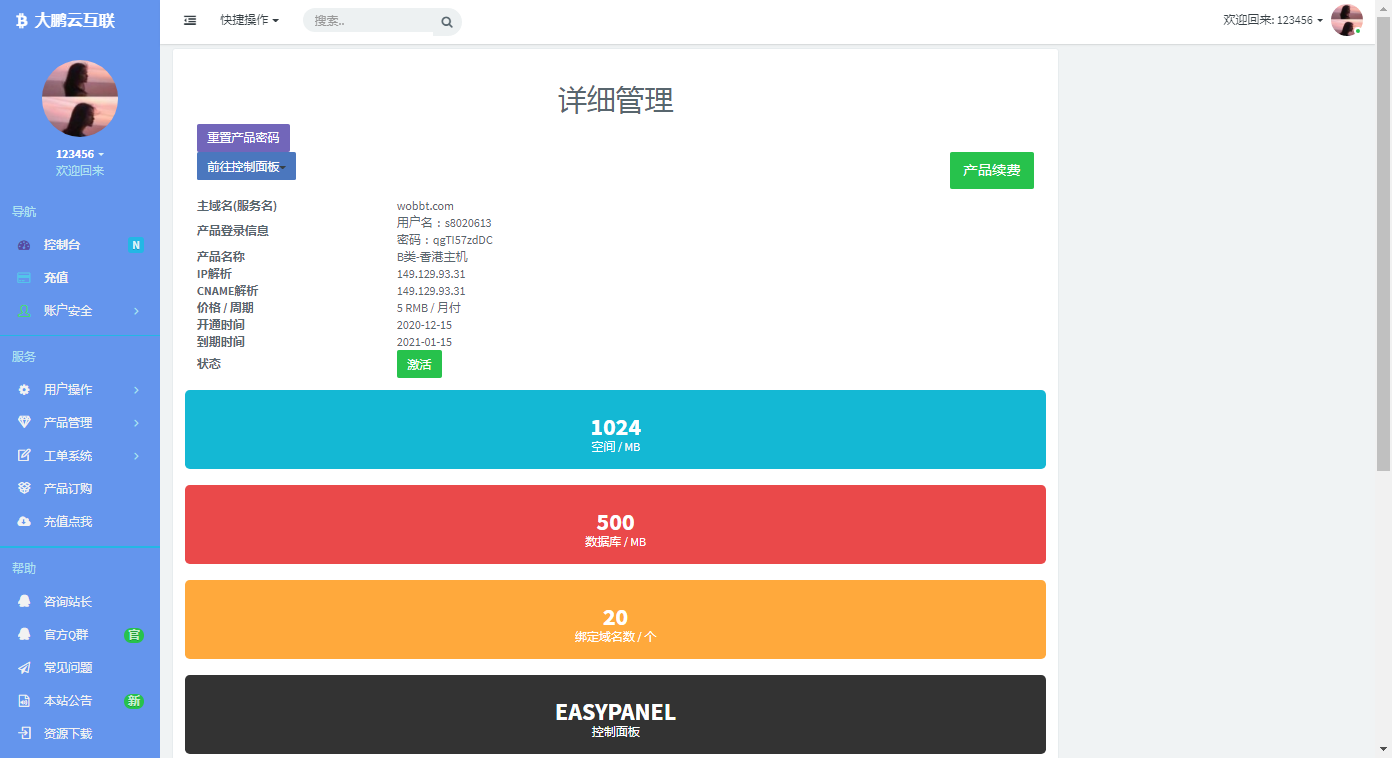Click the 充值 card icon in sidebar
This screenshot has width=1392, height=758.
[24, 278]
